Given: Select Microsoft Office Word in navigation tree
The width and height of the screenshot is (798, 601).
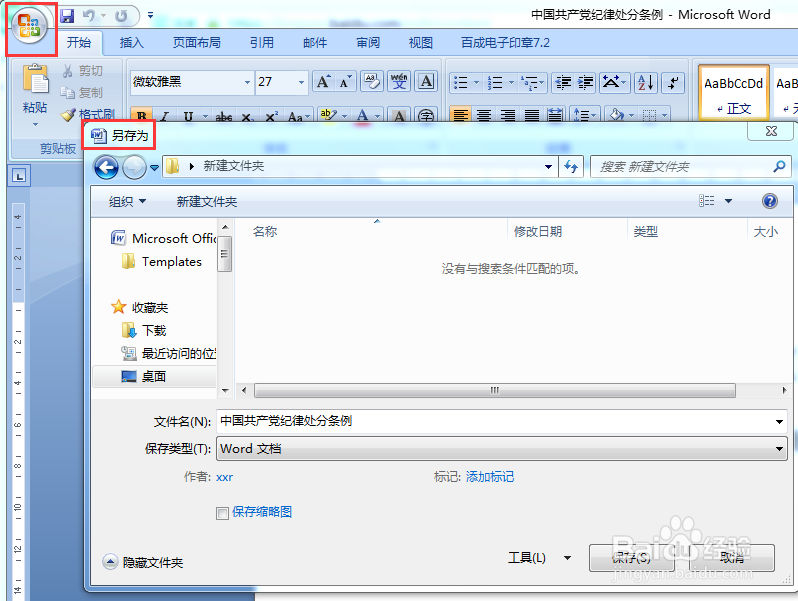Looking at the screenshot, I should [164, 238].
